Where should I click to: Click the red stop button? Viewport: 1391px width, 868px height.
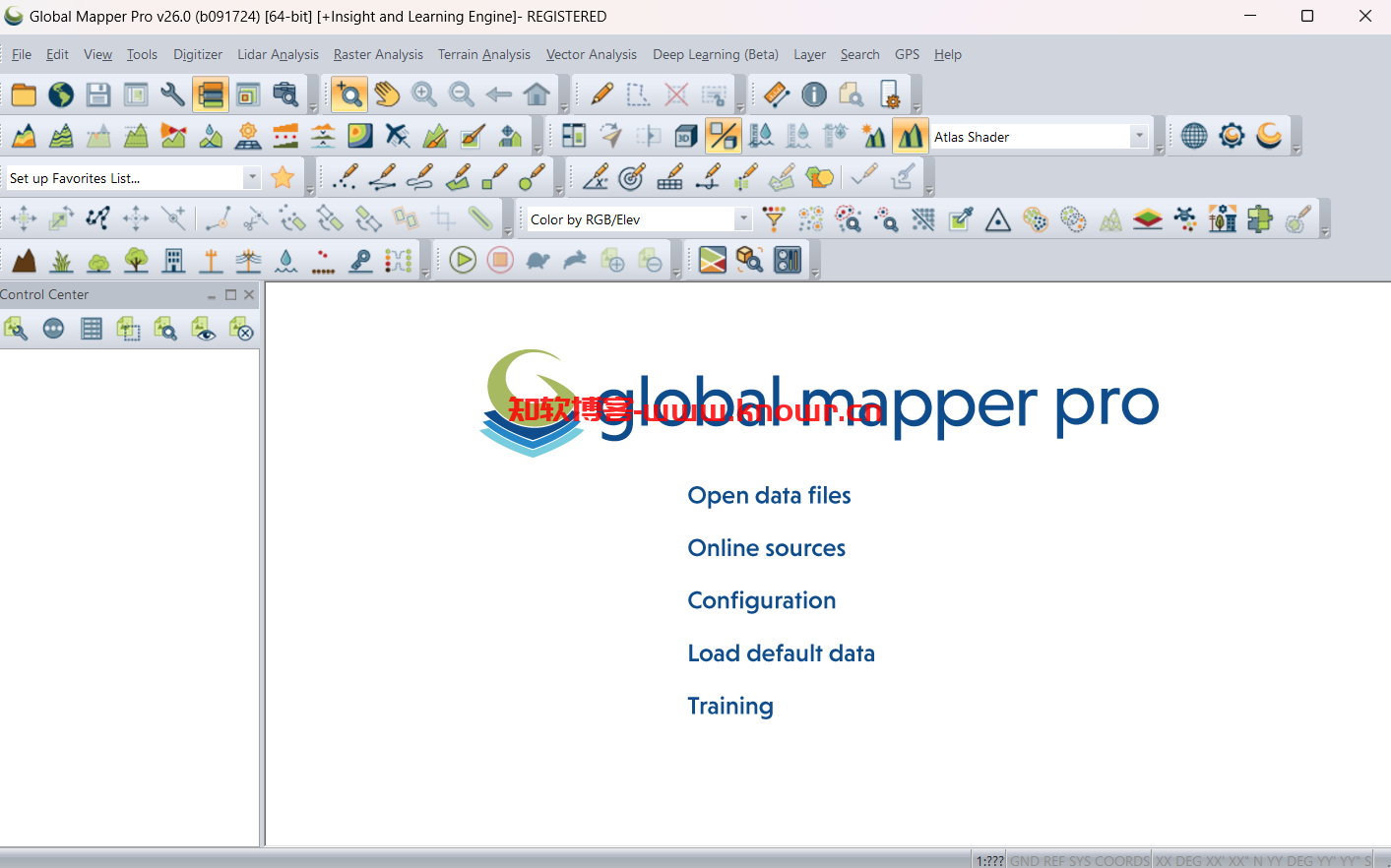(500, 260)
